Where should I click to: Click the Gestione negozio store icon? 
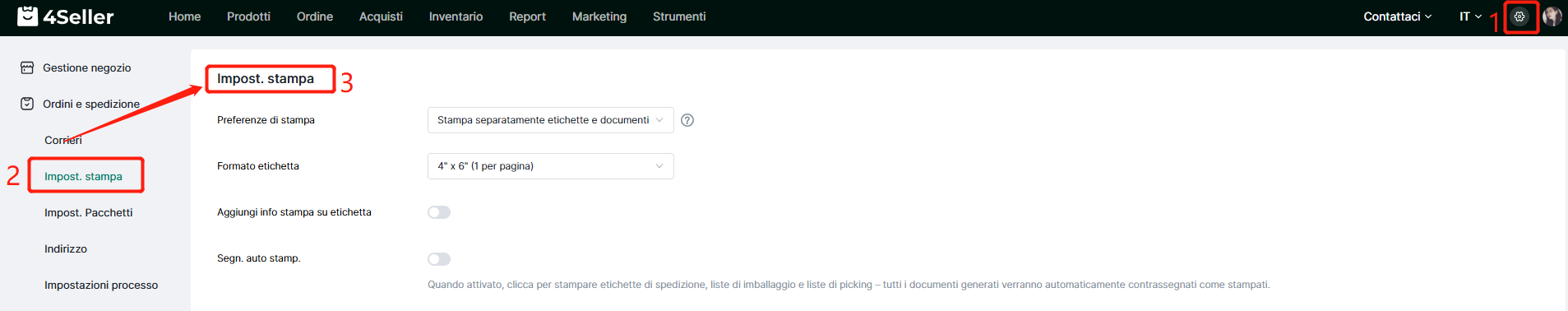(27, 67)
